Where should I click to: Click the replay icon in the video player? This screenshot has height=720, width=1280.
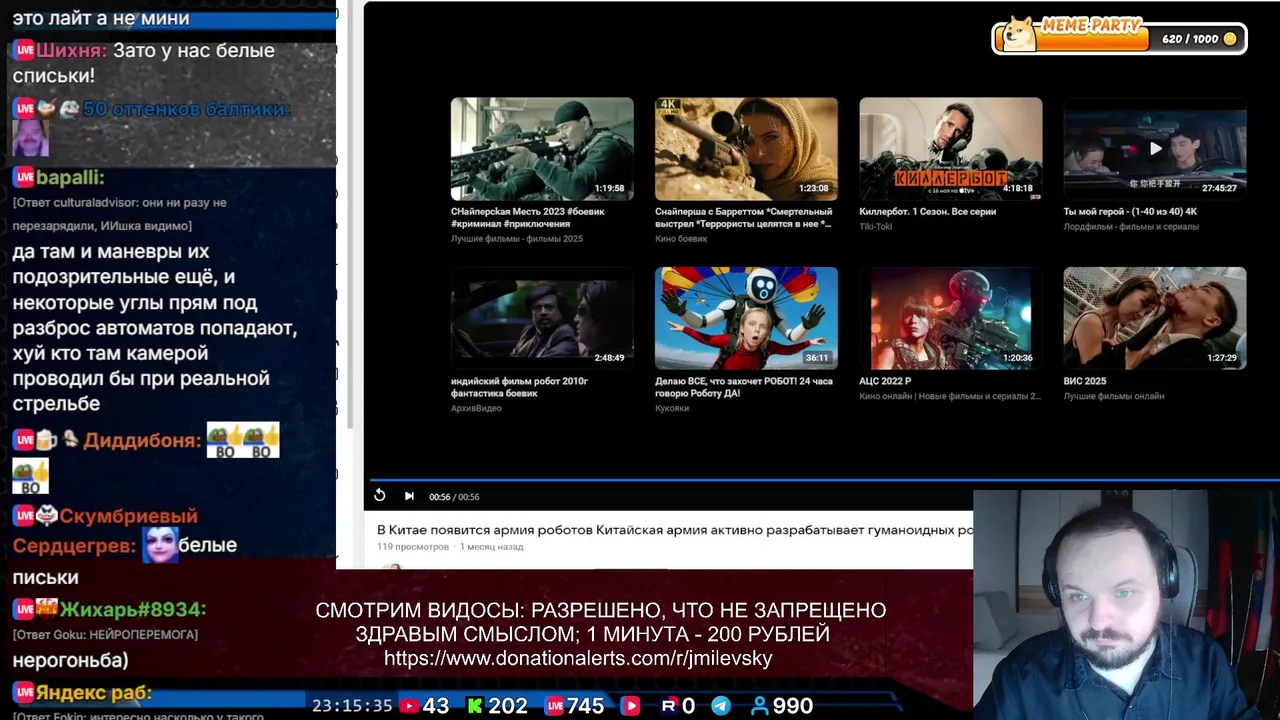(380, 496)
